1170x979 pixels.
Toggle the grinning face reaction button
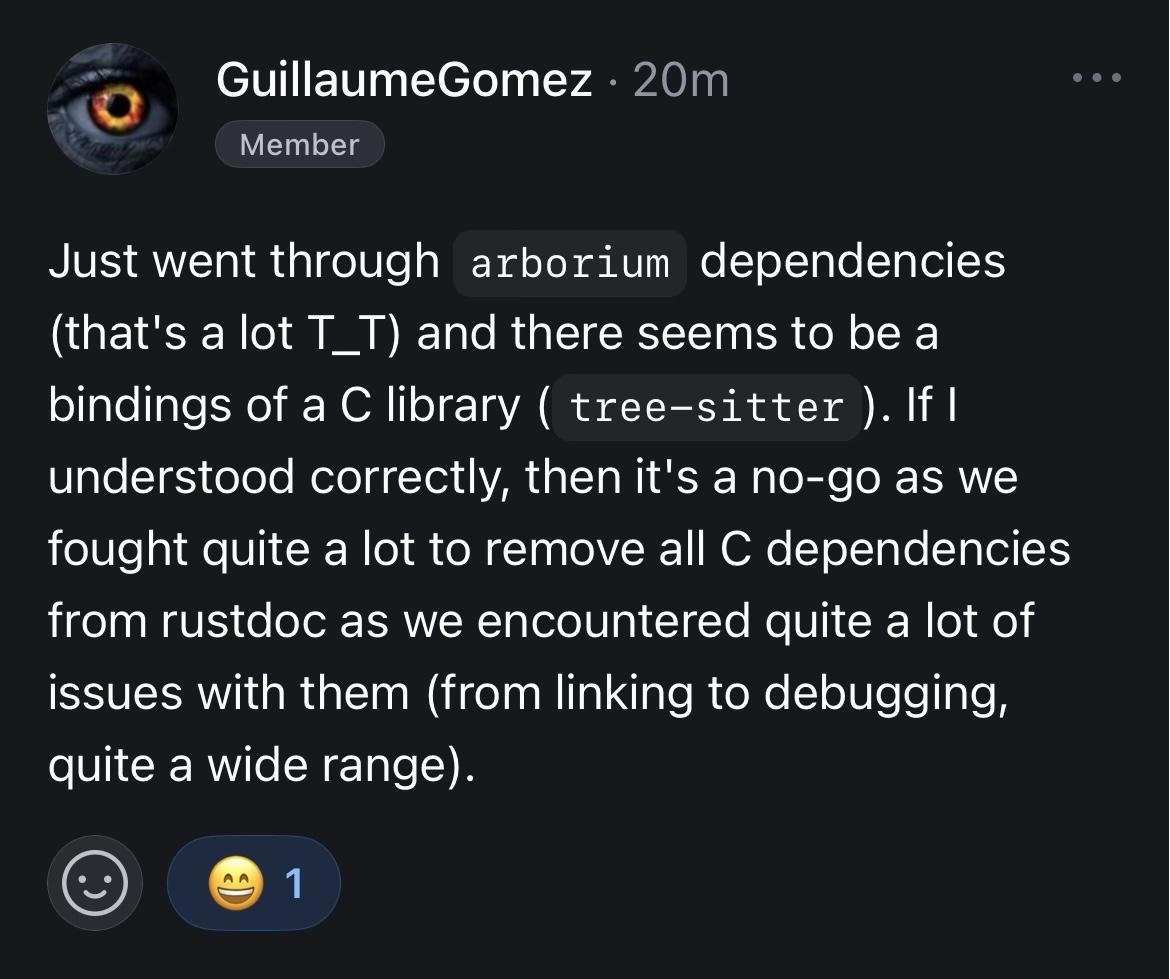tap(254, 884)
